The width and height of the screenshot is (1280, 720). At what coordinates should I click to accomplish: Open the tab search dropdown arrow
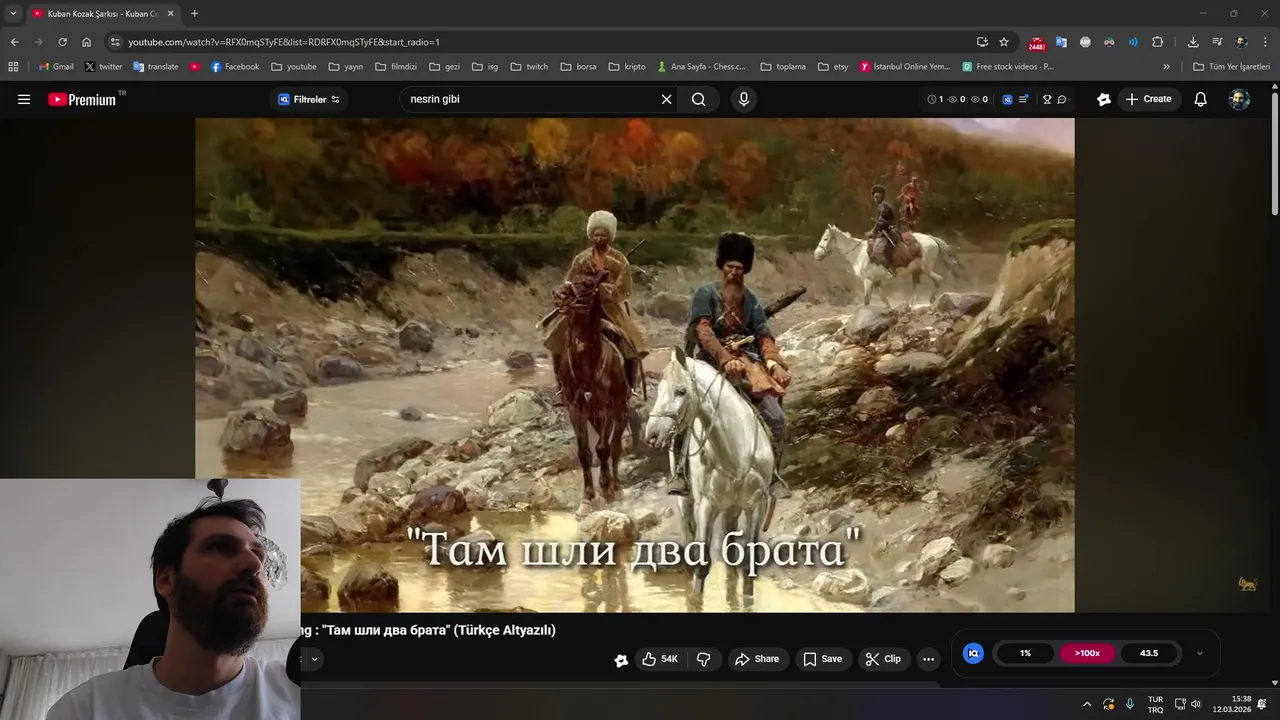point(13,13)
